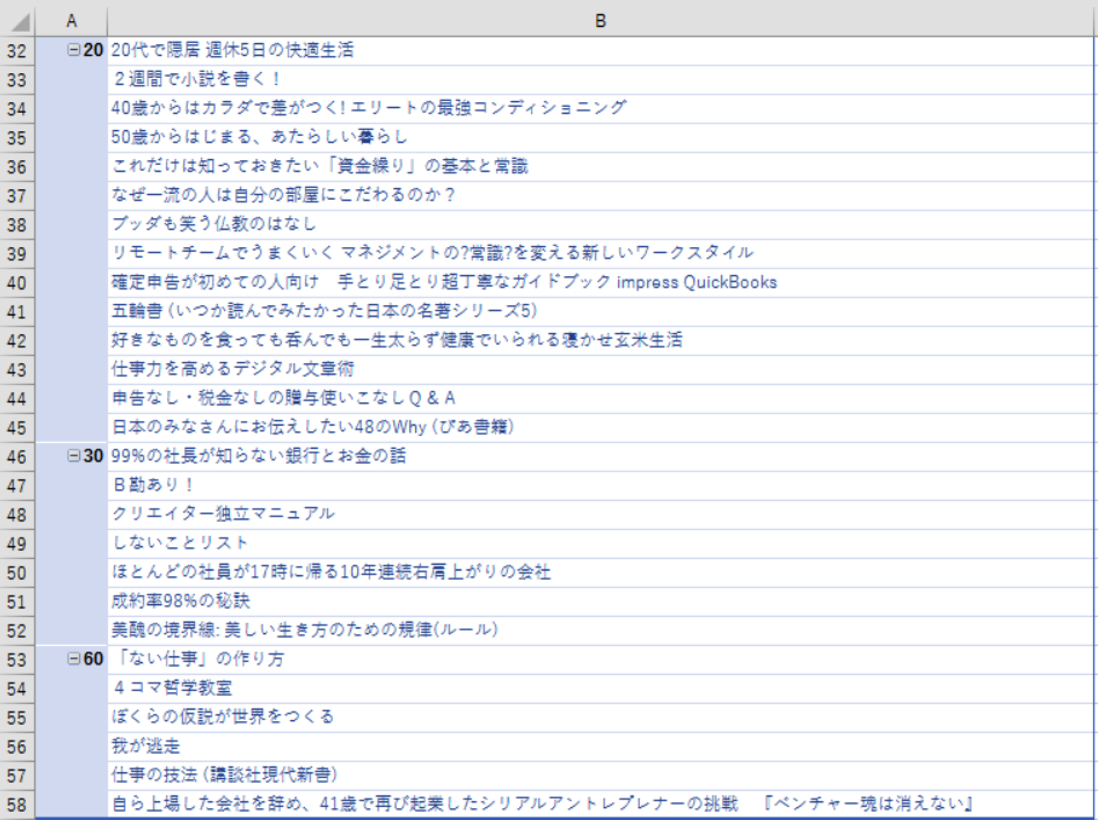The width and height of the screenshot is (1098, 820).
Task: Click cell starting 'リモートチームでうまくいく'
Action: point(600,253)
